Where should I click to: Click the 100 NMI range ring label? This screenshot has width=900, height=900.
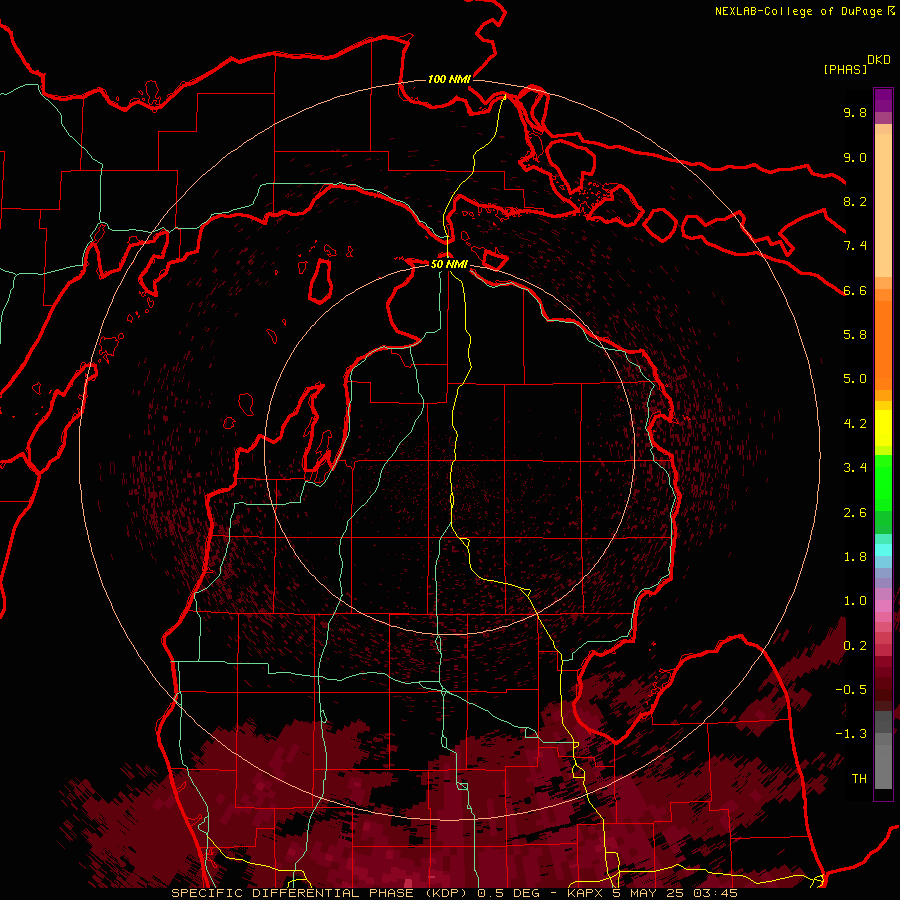pos(449,79)
